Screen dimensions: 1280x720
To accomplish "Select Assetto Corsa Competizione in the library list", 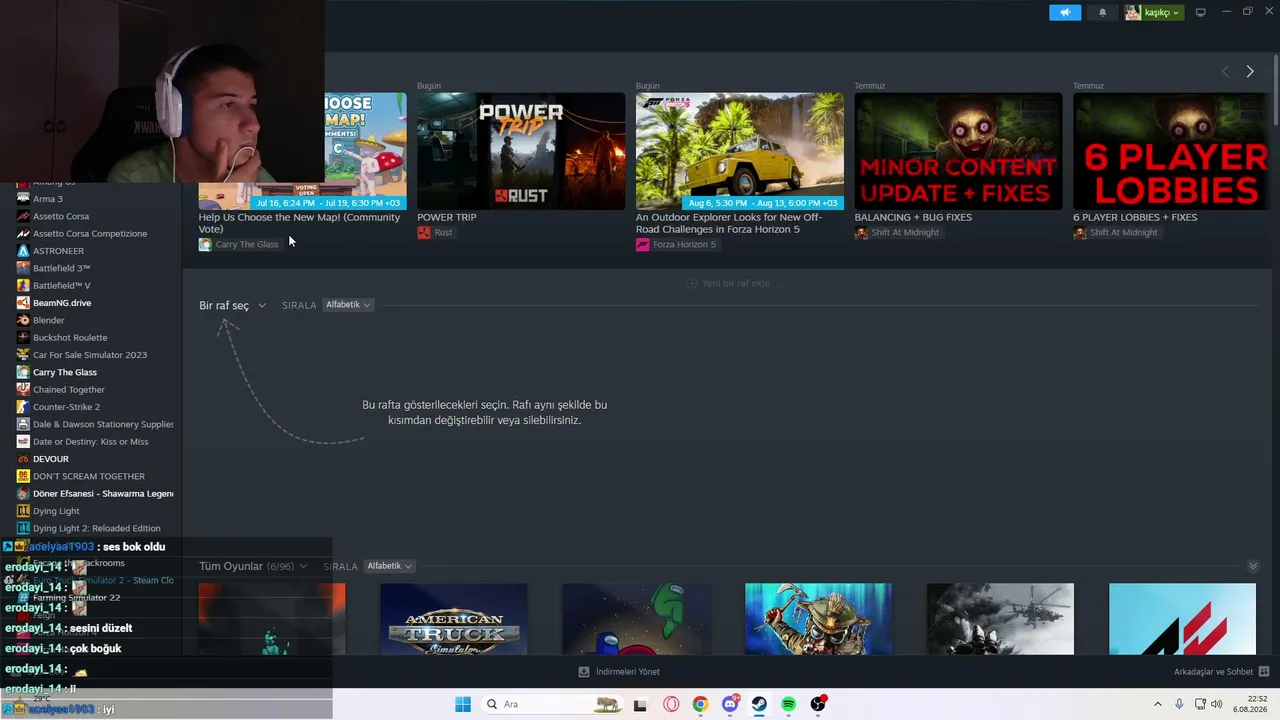I will point(90,234).
